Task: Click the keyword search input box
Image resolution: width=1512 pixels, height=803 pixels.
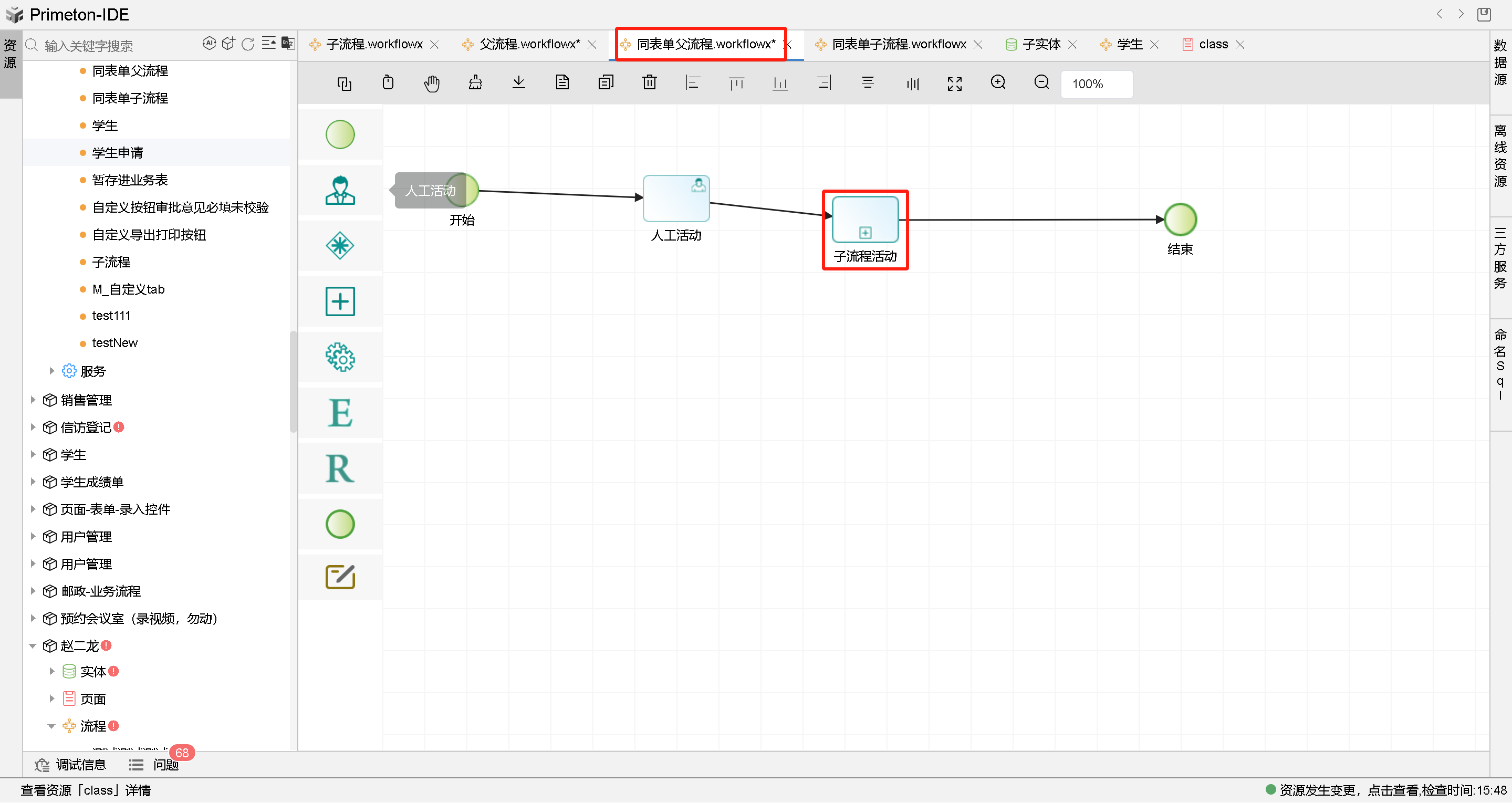Action: [118, 46]
